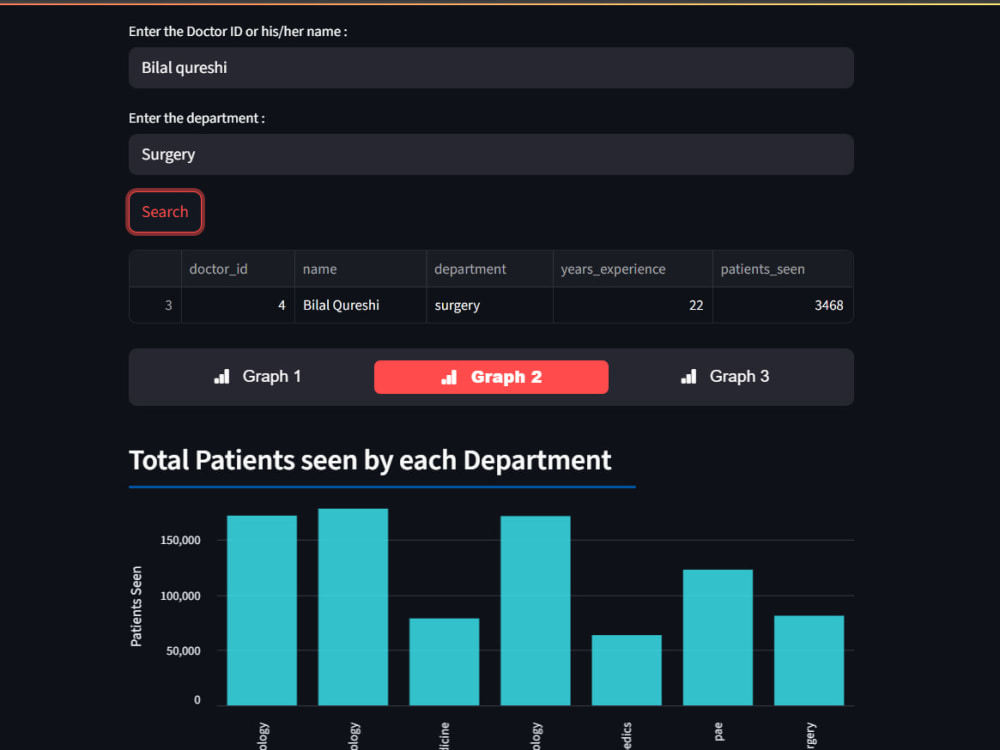Screen dimensions: 1000x750
Task: Click the bar chart icon beside Graph 3
Action: coord(689,376)
